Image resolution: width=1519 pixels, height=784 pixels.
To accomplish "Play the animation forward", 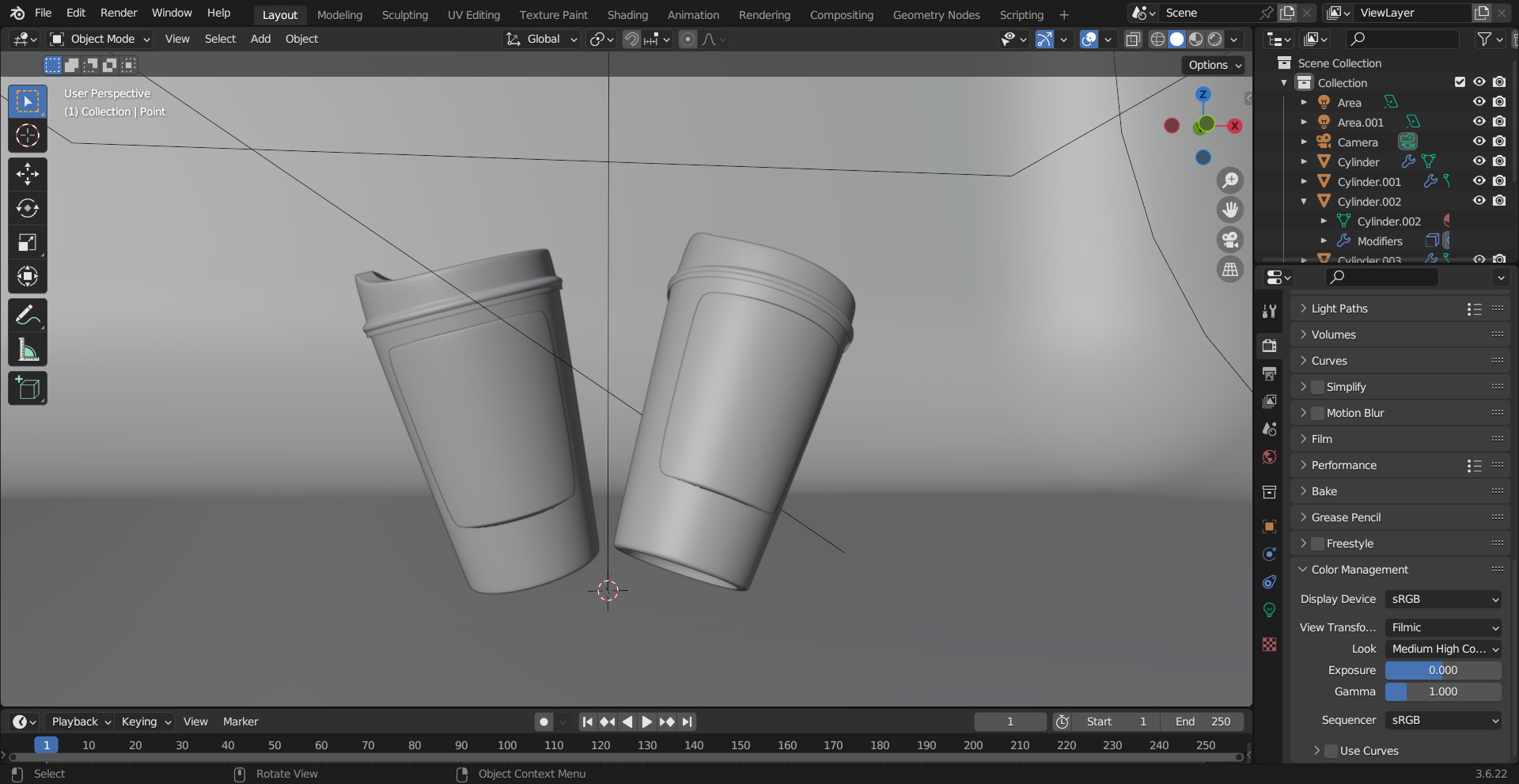I will (x=646, y=722).
